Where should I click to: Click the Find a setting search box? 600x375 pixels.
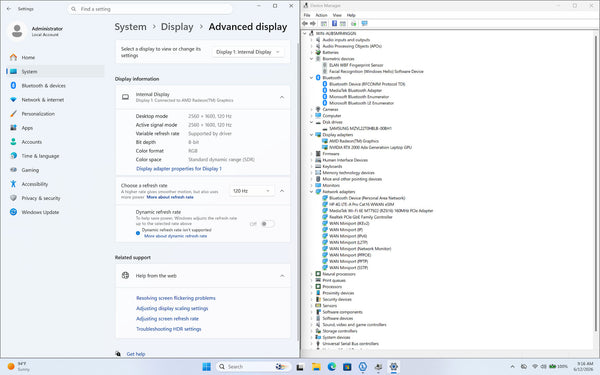point(150,9)
